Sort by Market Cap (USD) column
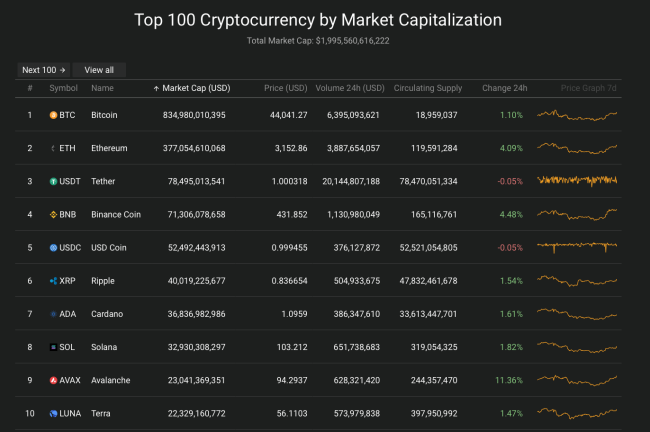 (196, 88)
